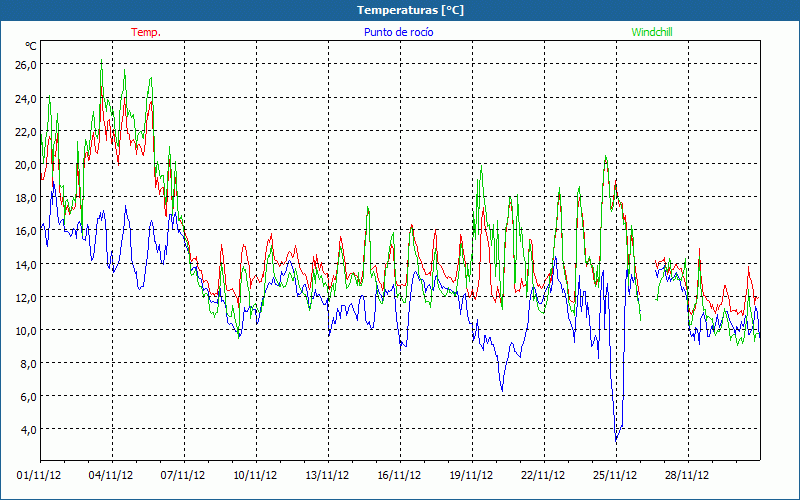Click the 13/11/12 date label

pyautogui.click(x=327, y=475)
